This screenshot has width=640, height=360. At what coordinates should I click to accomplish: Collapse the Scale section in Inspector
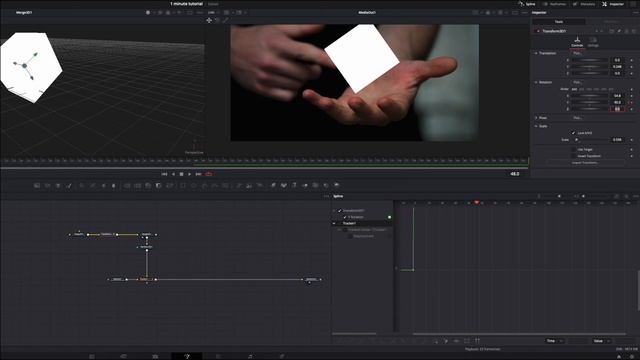tap(536, 126)
